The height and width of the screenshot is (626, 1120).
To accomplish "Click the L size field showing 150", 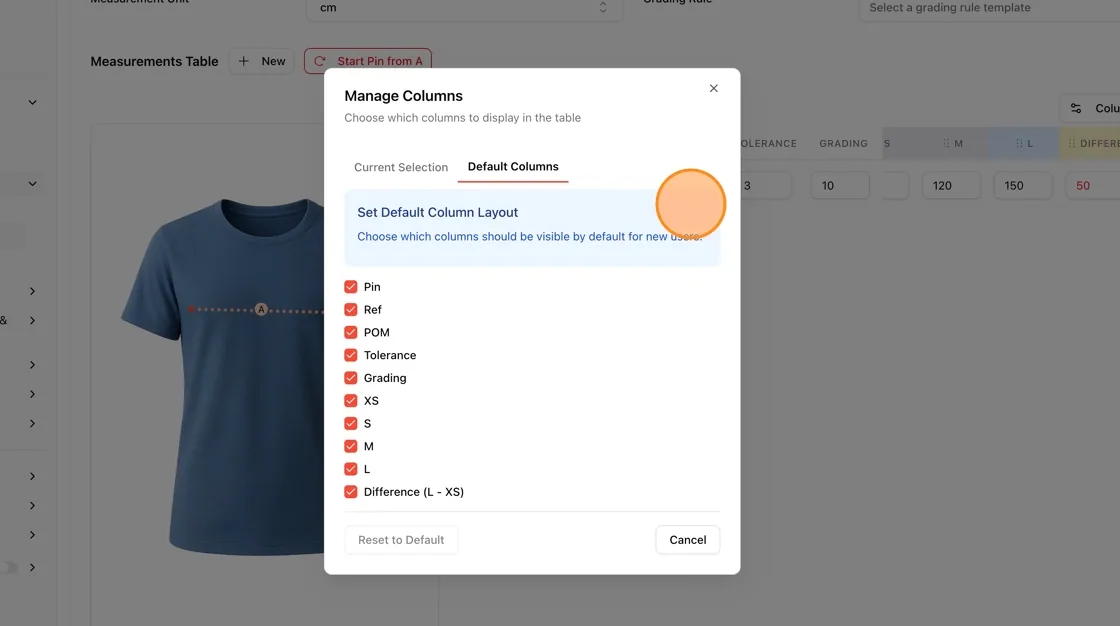I will [x=1023, y=186].
